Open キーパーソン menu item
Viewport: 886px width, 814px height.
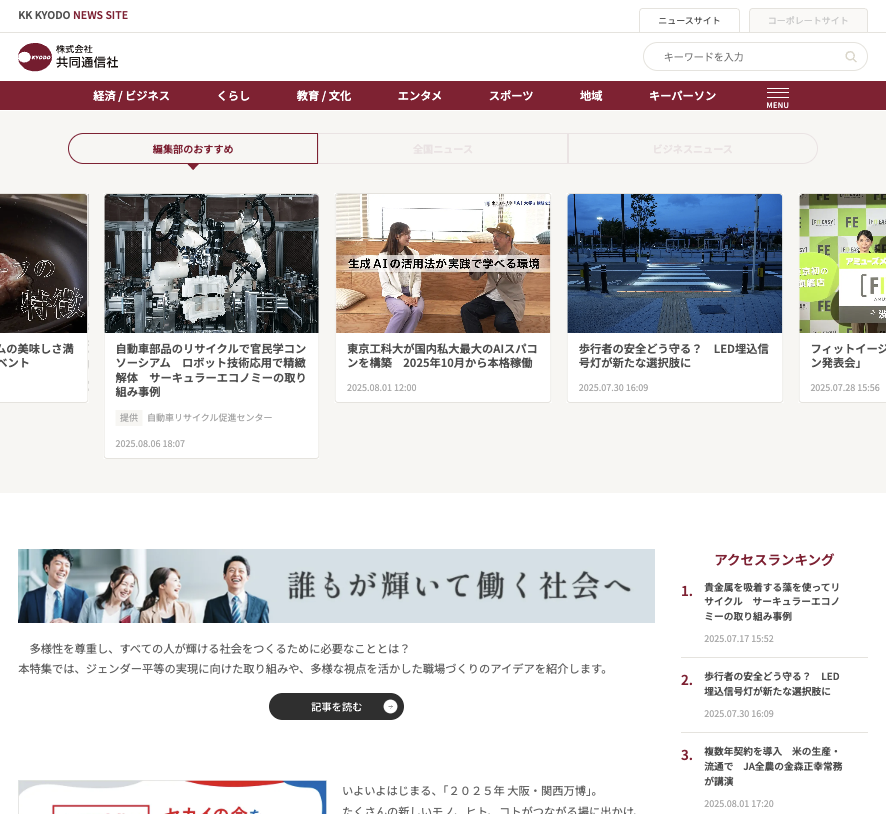click(682, 95)
